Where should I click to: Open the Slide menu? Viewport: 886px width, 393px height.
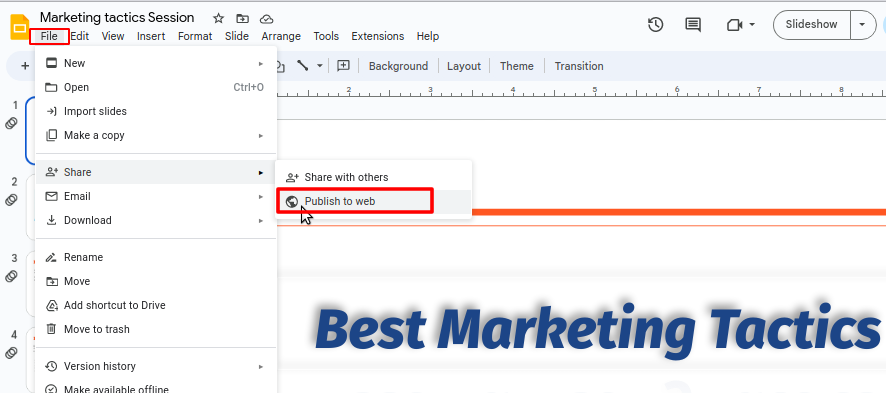(x=237, y=36)
